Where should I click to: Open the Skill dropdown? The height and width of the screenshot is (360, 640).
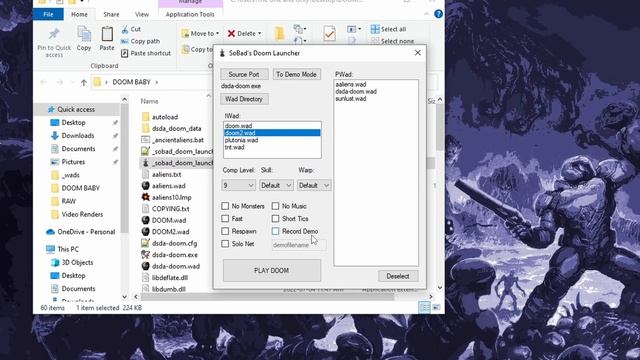[276, 185]
